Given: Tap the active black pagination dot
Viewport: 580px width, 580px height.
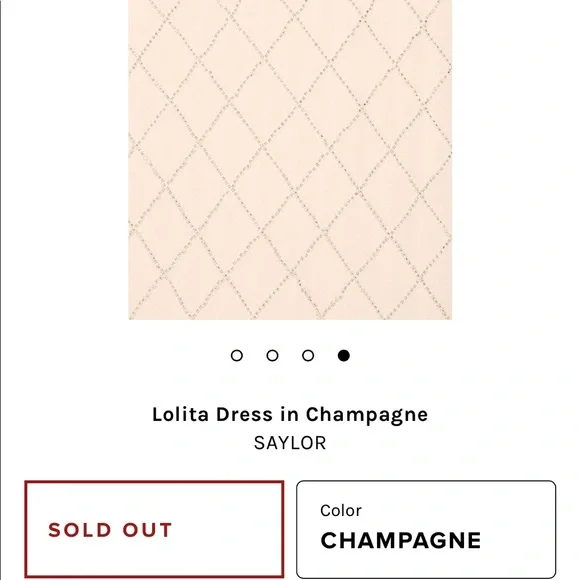Looking at the screenshot, I should coord(344,355).
